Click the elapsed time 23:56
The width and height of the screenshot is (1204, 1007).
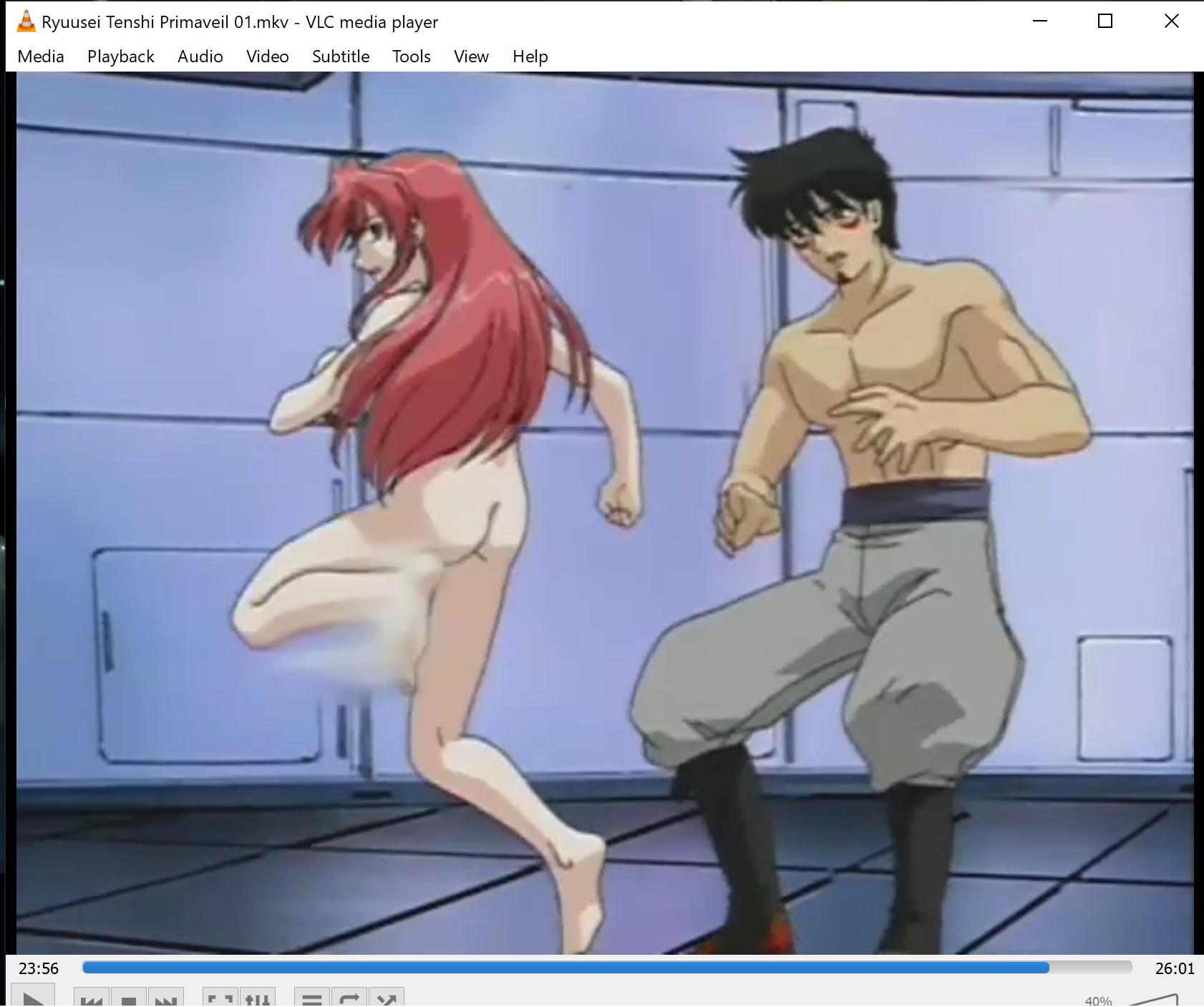[39, 968]
